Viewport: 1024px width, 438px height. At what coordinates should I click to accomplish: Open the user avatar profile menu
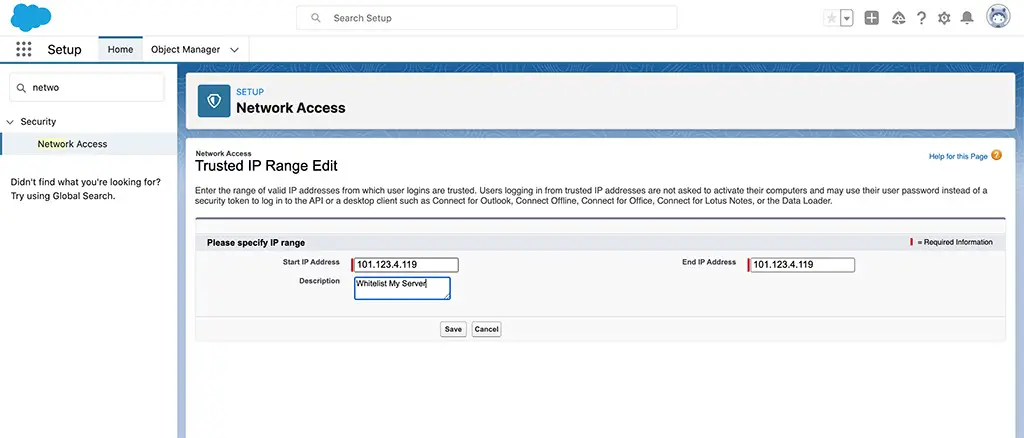[998, 17]
